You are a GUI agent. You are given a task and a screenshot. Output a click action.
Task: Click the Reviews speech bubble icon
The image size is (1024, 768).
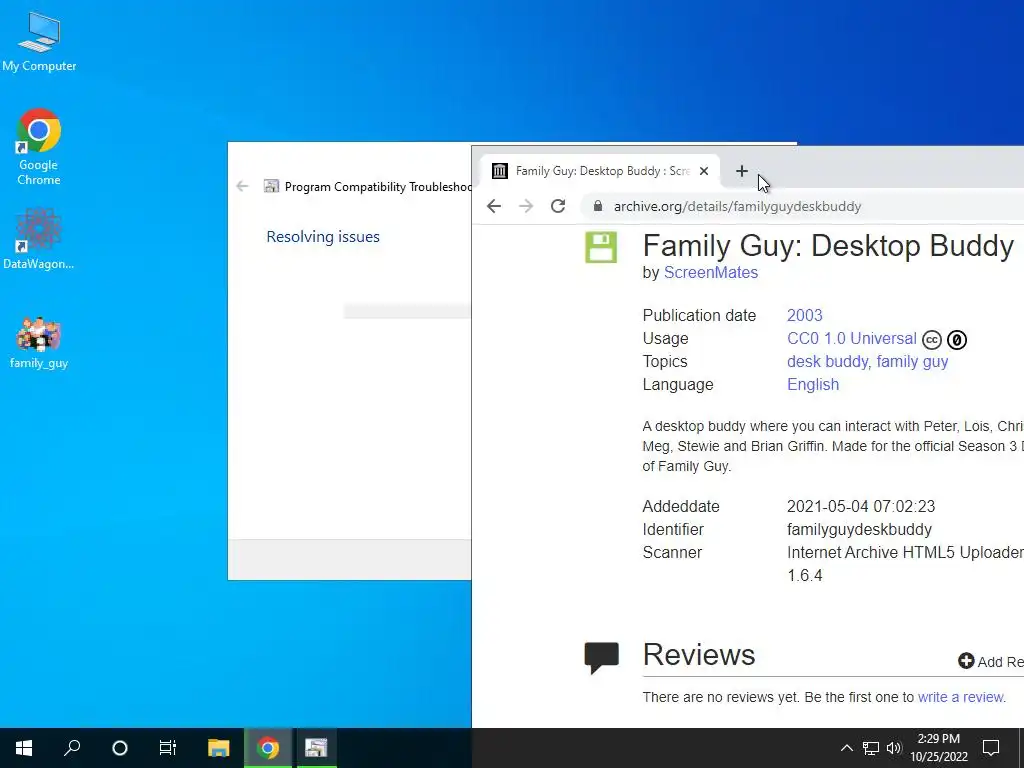point(601,658)
